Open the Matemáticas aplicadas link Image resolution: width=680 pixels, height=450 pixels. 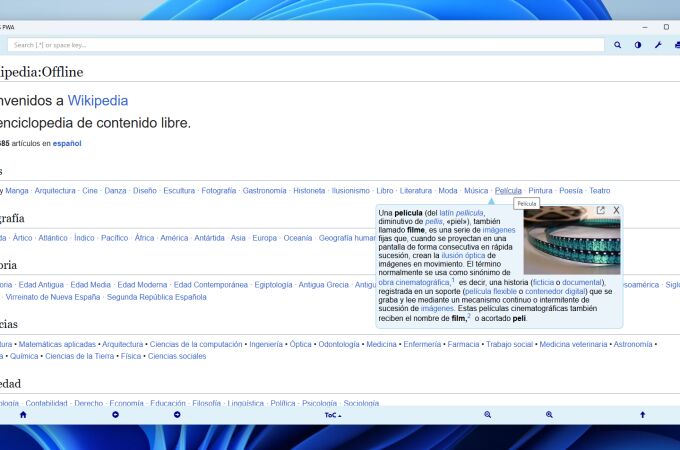coord(57,344)
